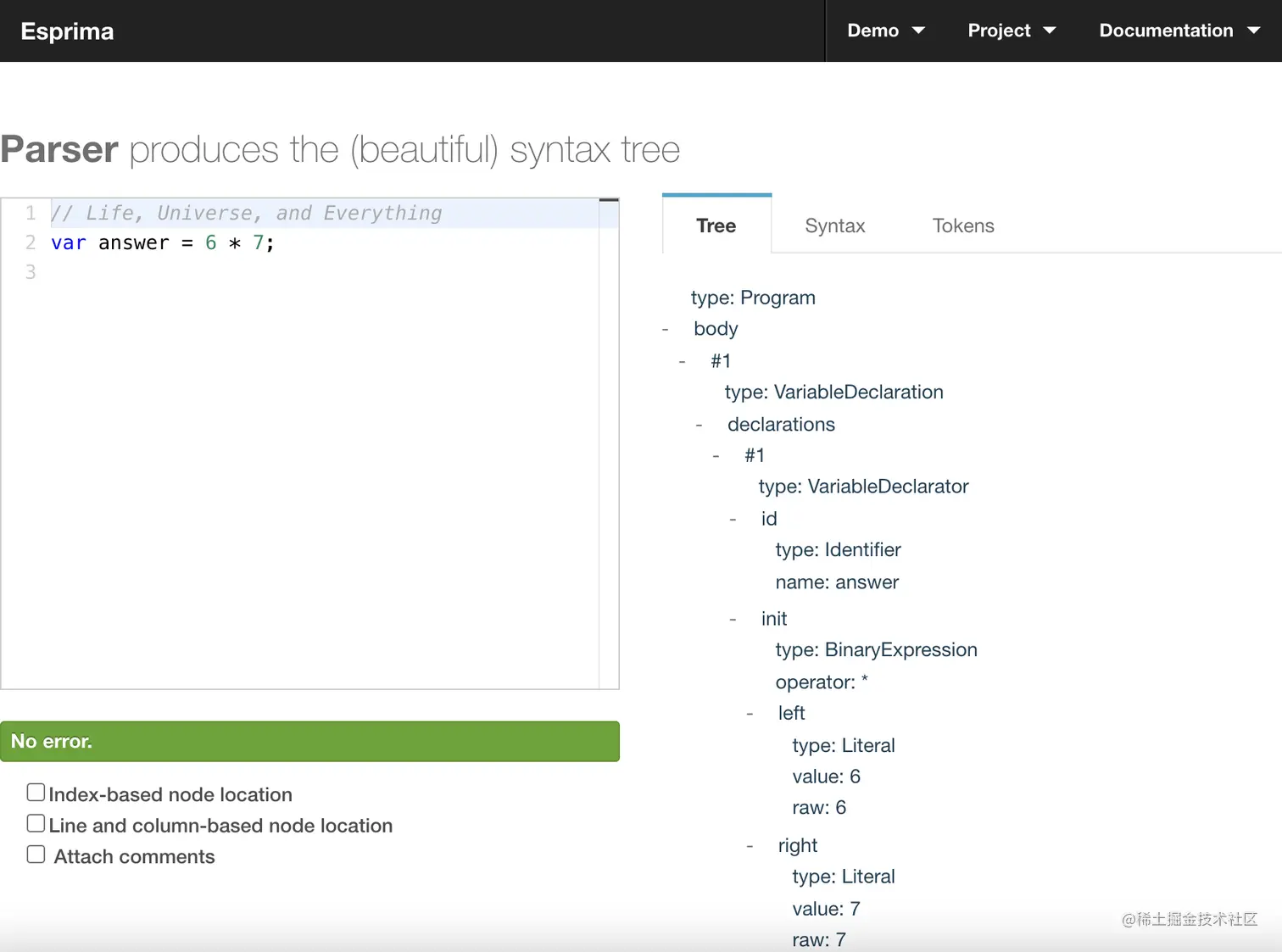Switch to the Tree tab
The image size is (1282, 952).
pyautogui.click(x=716, y=225)
